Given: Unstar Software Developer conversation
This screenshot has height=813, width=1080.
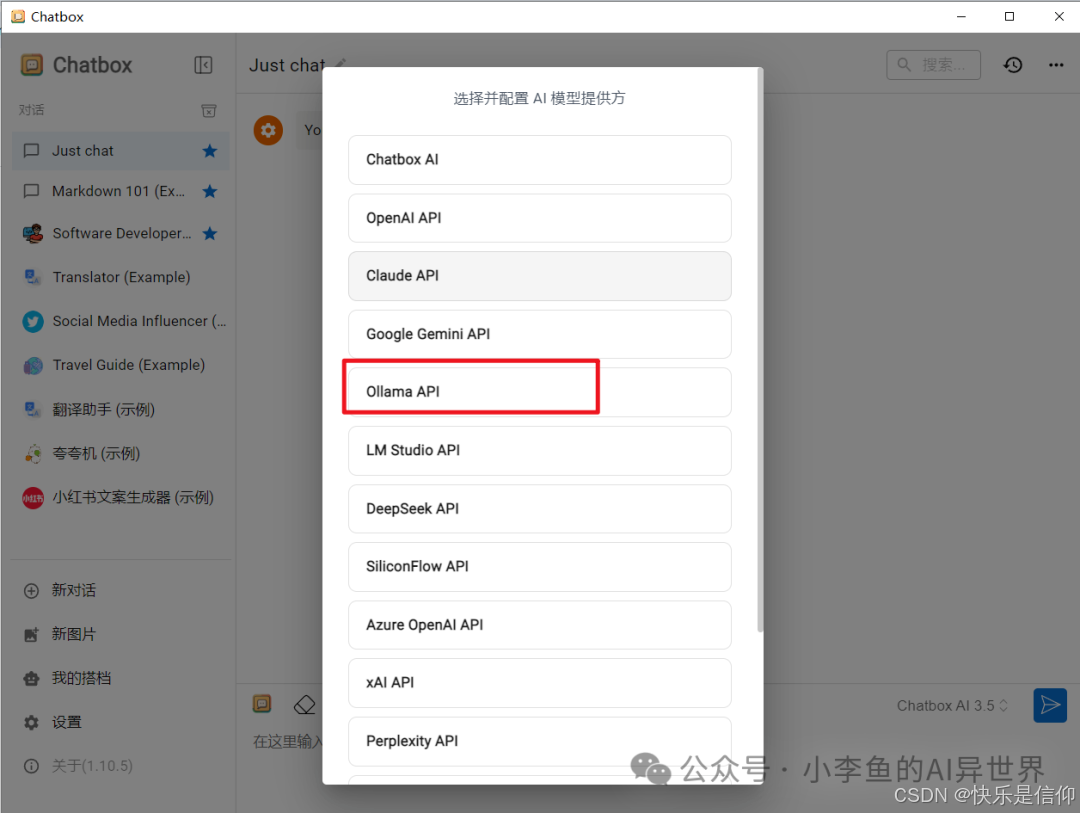Looking at the screenshot, I should pos(210,234).
